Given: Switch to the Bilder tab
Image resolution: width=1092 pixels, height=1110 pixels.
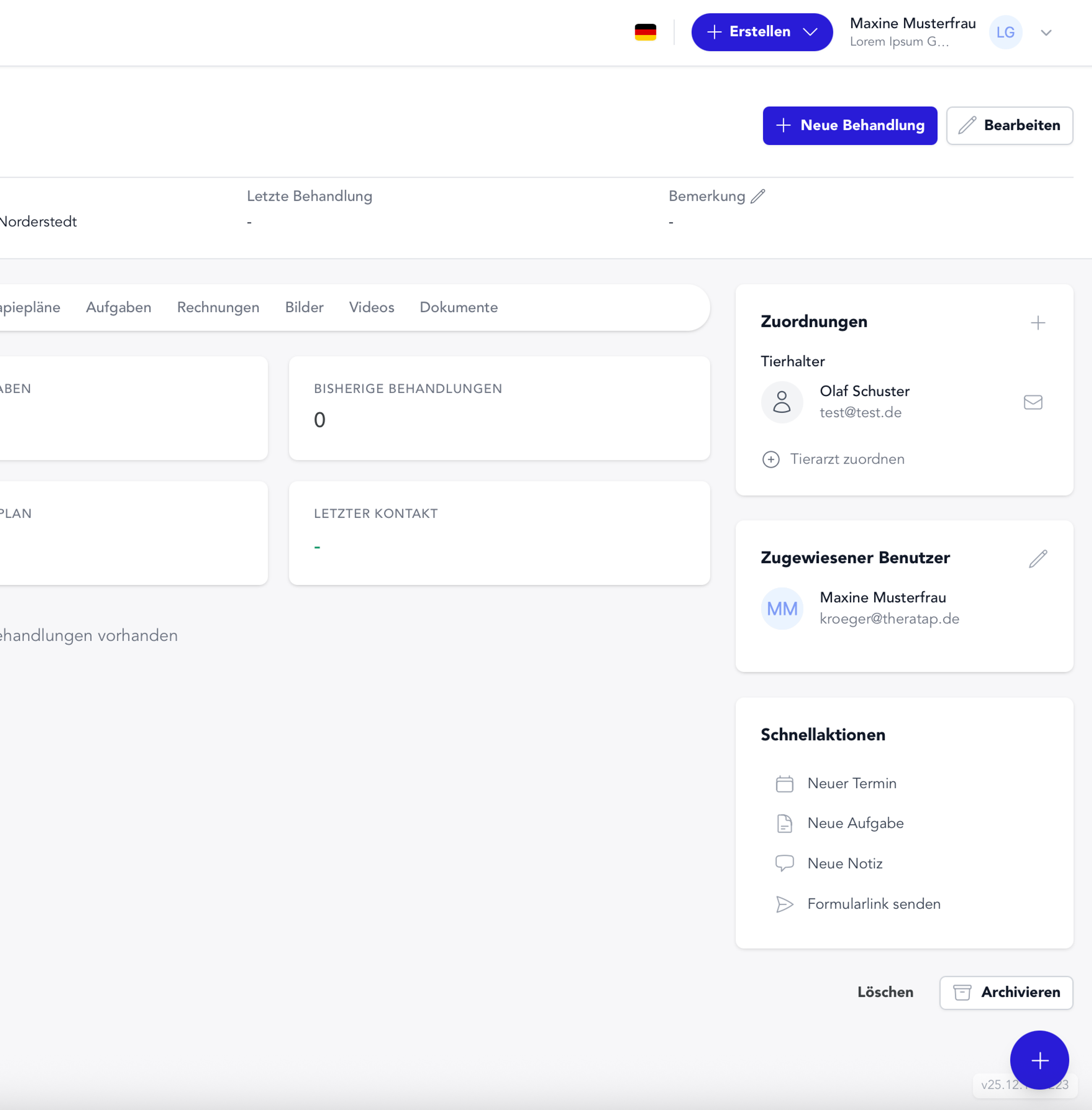Looking at the screenshot, I should pyautogui.click(x=304, y=307).
